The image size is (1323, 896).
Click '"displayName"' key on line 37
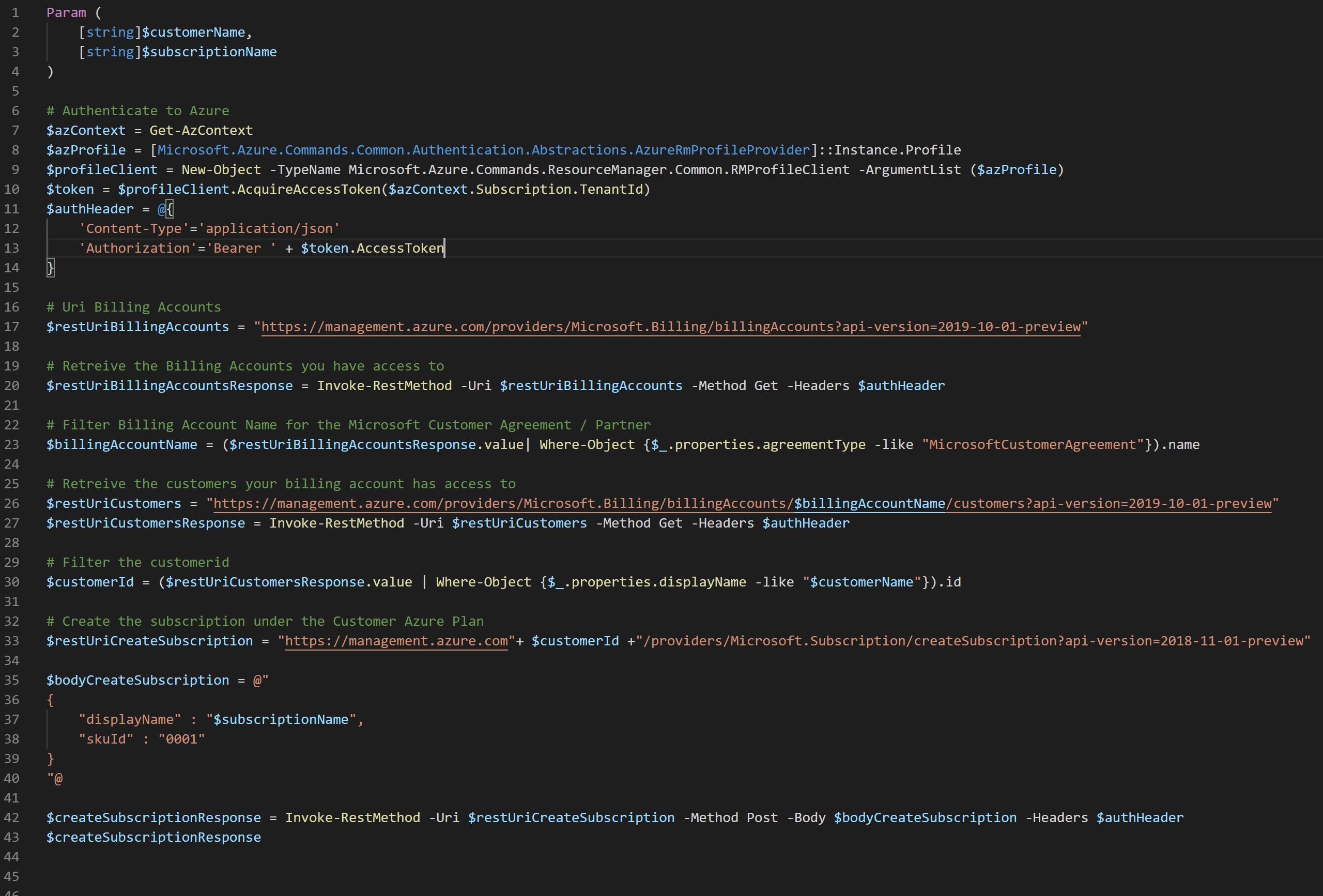click(x=130, y=719)
